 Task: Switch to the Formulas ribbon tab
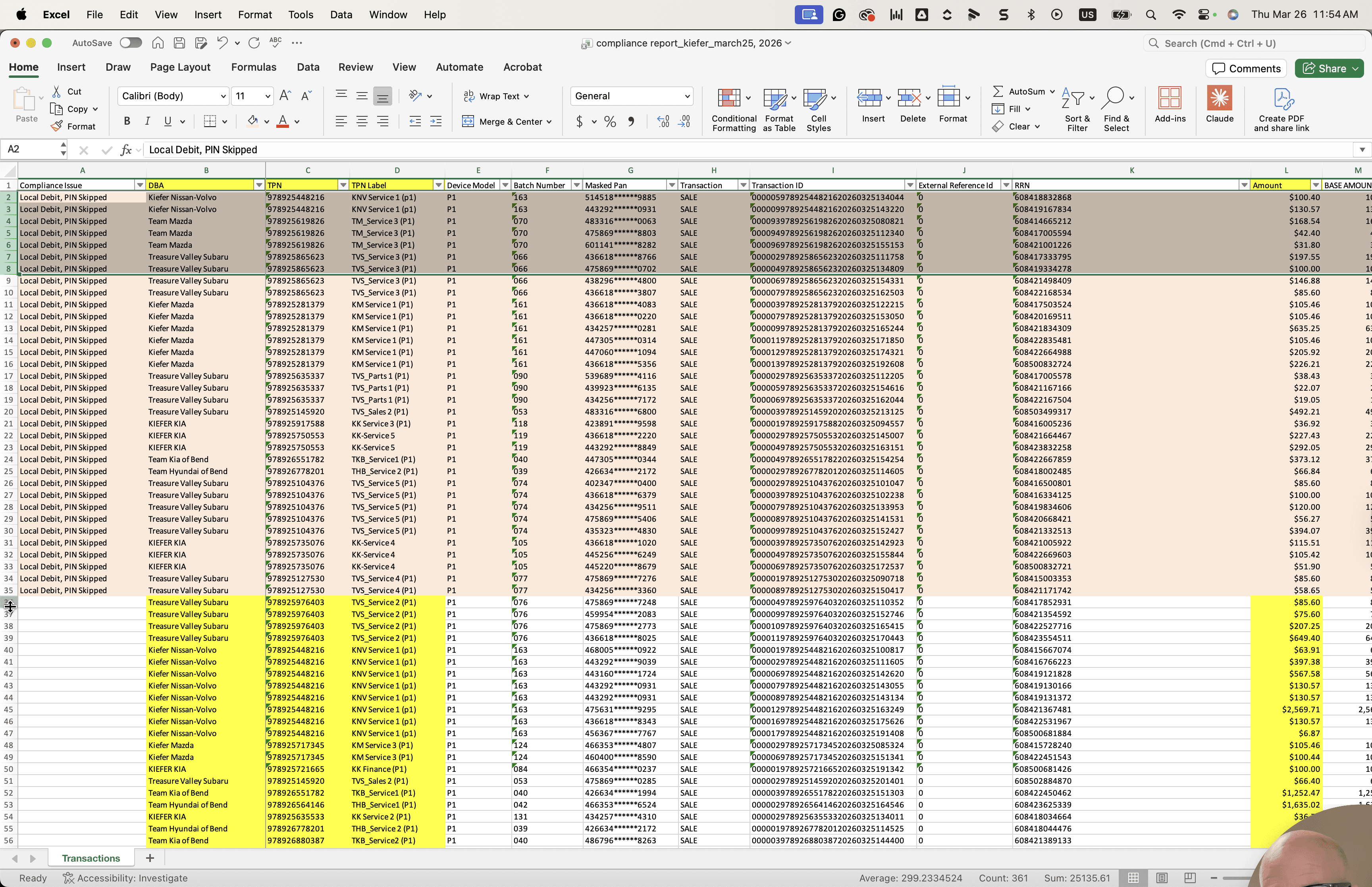[253, 67]
